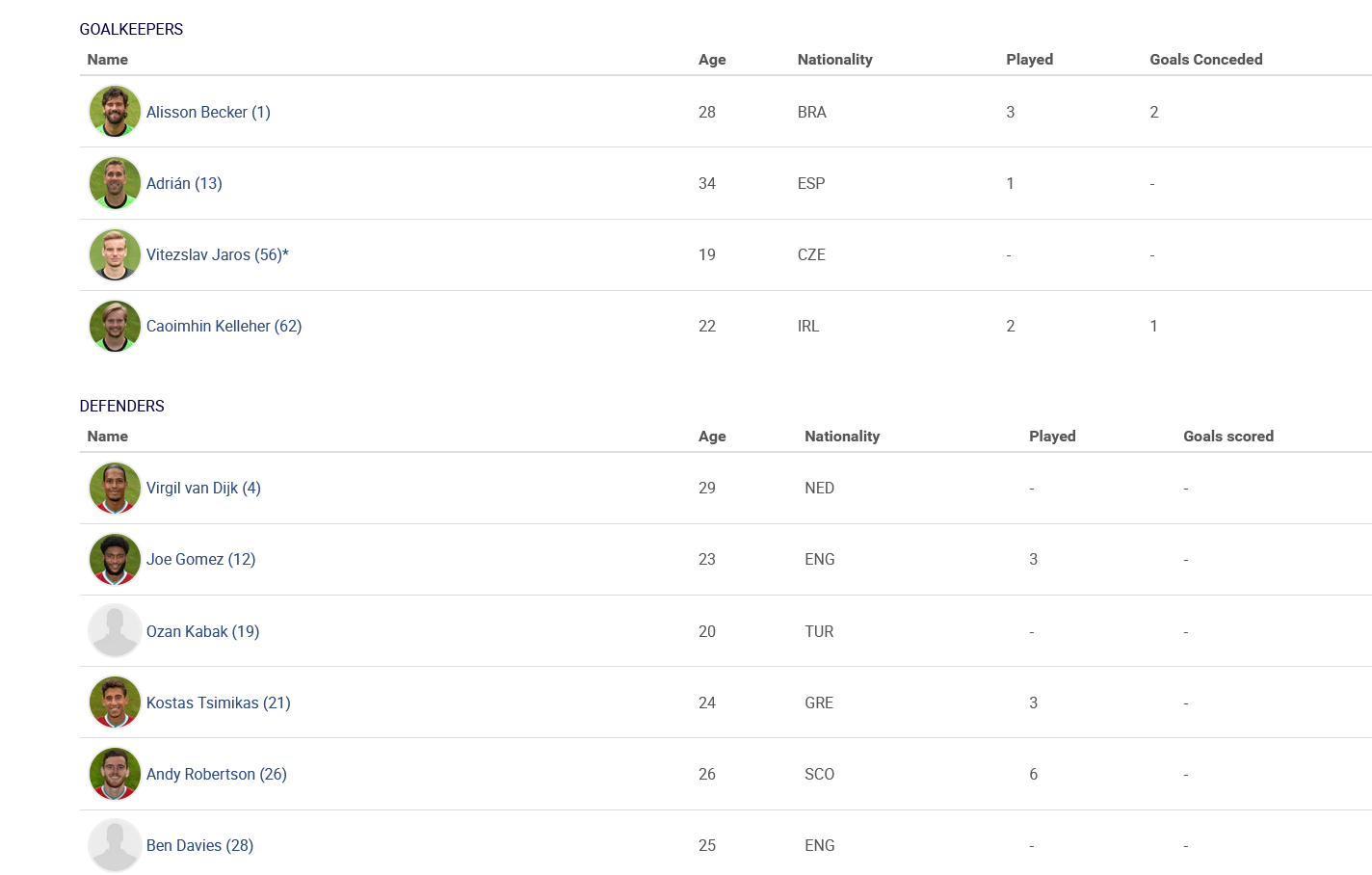Open the Ben Davies (28) link

(199, 845)
